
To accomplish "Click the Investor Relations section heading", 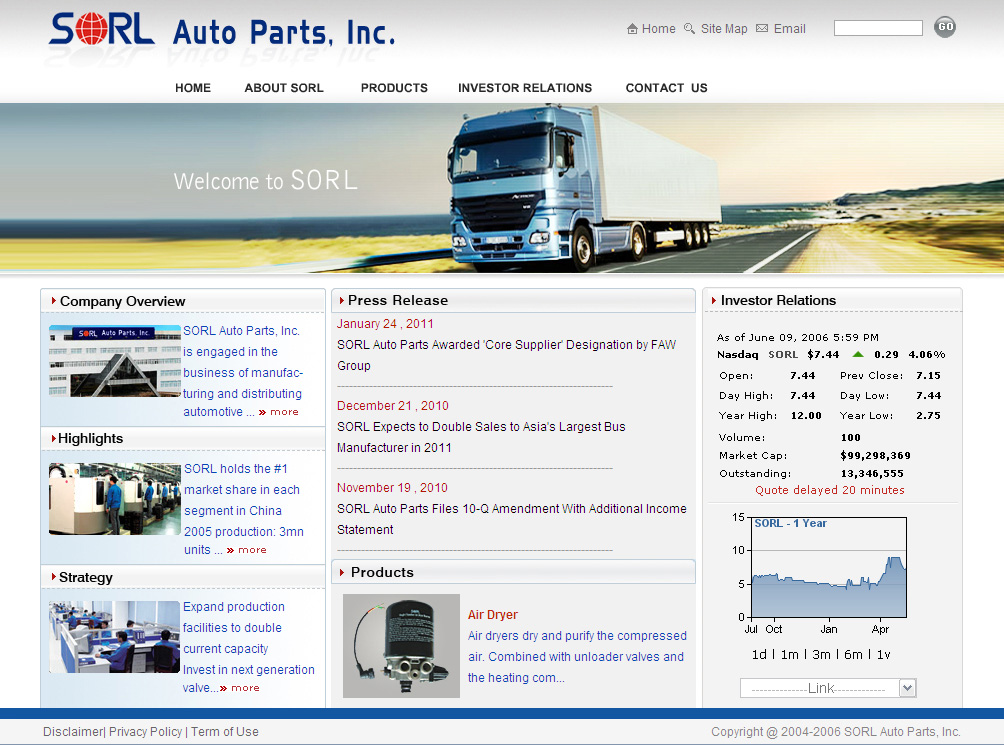I will 778,300.
